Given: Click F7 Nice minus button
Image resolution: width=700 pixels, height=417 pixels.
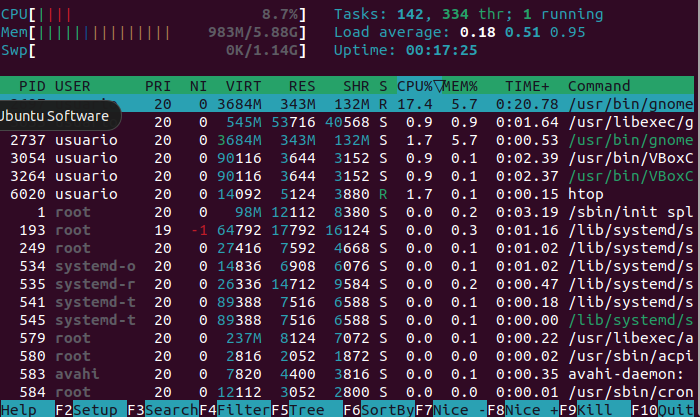Looking at the screenshot, I should 451,409.
